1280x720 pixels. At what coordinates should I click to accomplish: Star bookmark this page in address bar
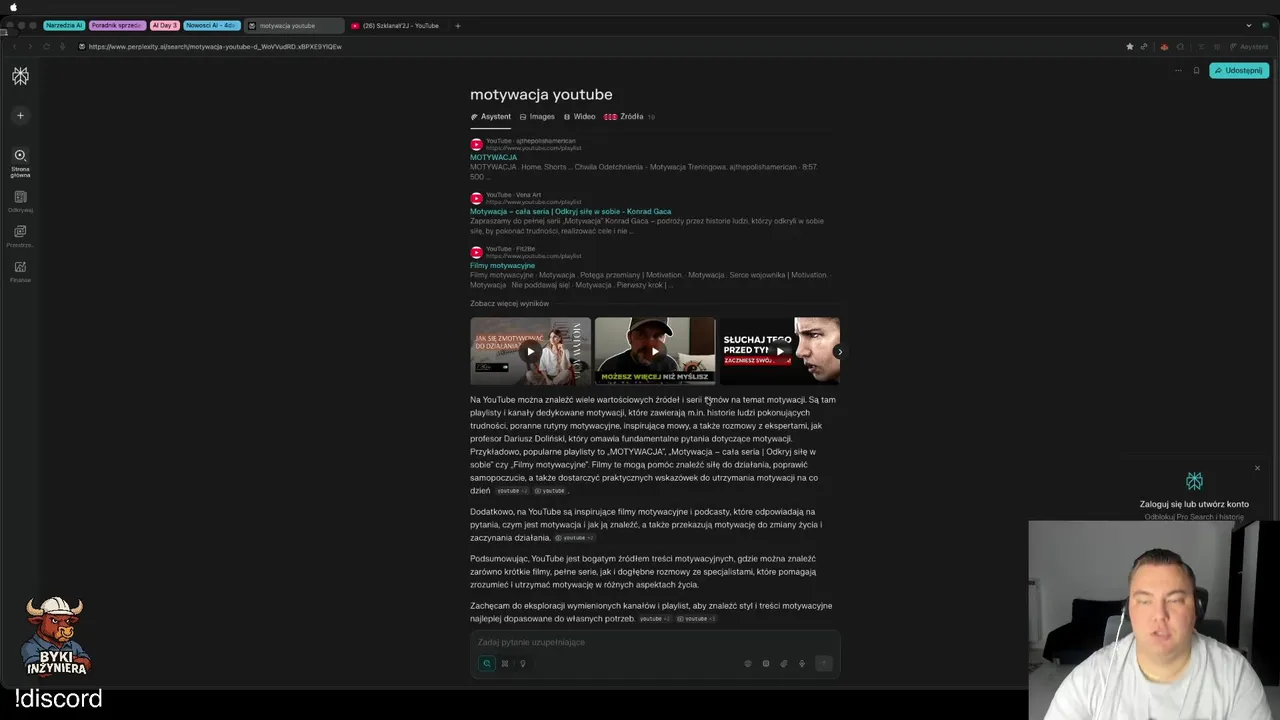(x=1130, y=46)
